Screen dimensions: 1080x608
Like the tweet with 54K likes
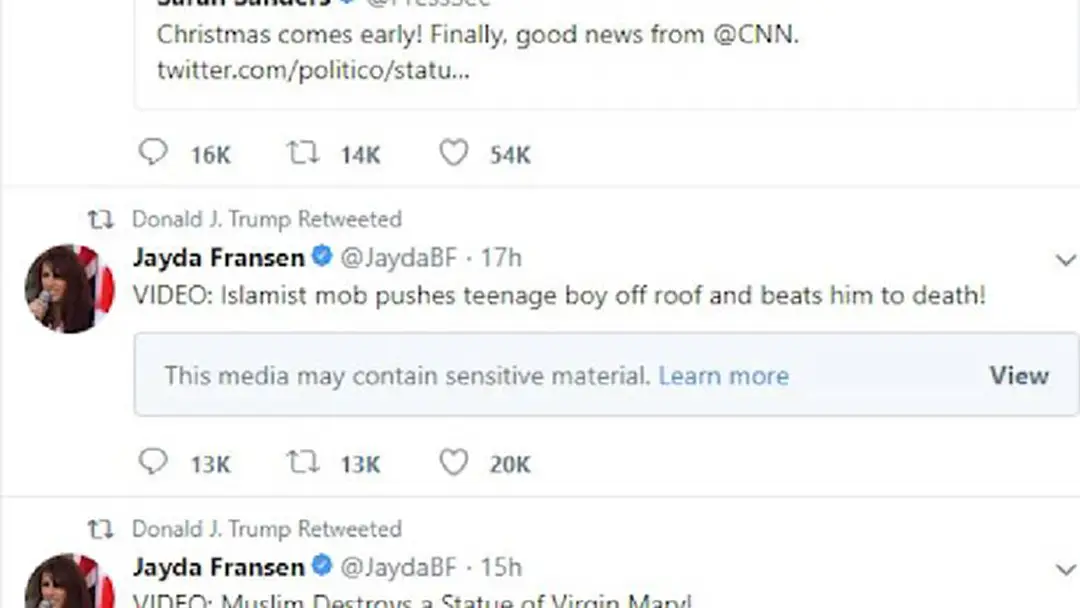454,152
